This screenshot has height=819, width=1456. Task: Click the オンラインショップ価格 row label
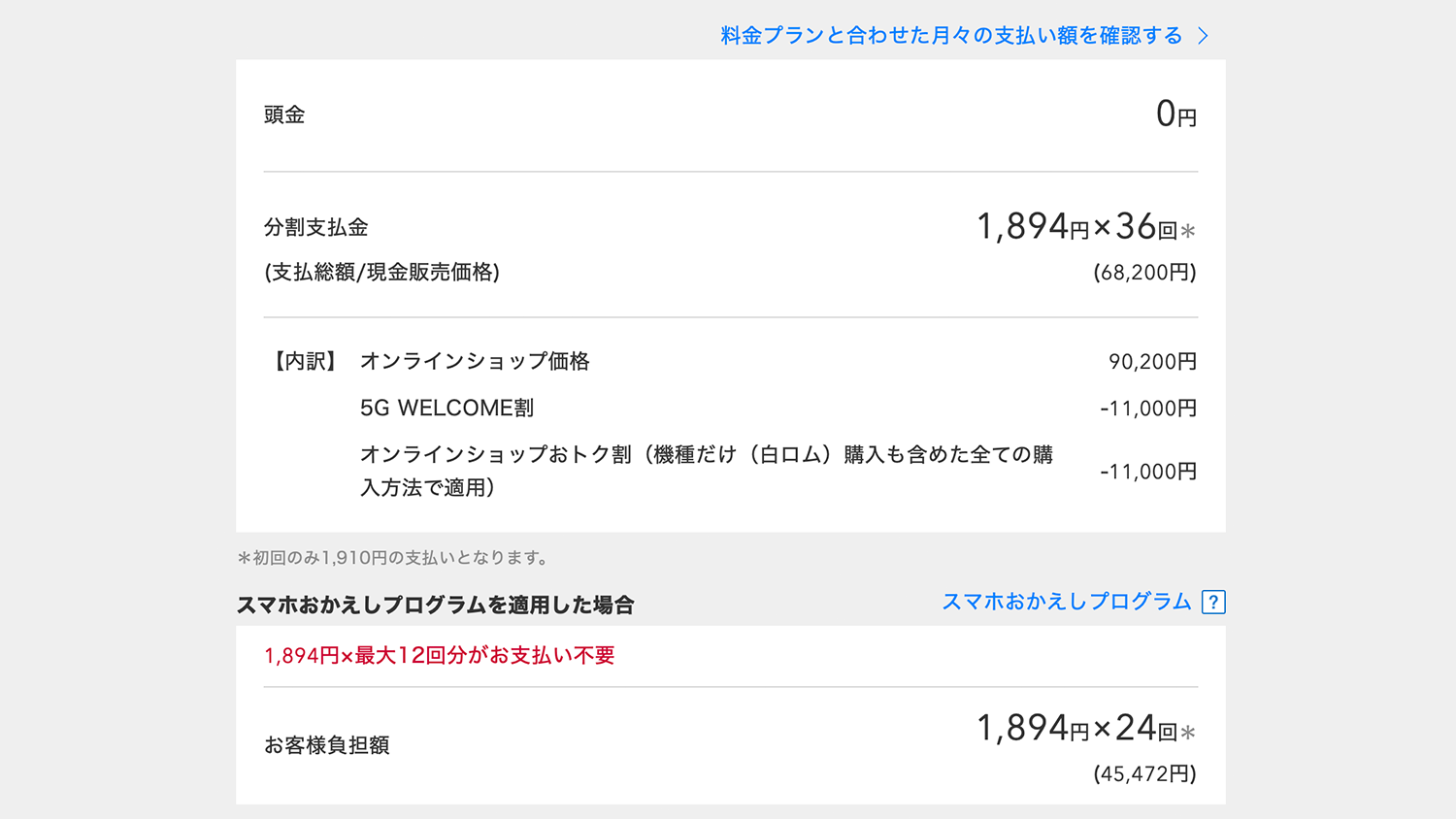coord(475,362)
